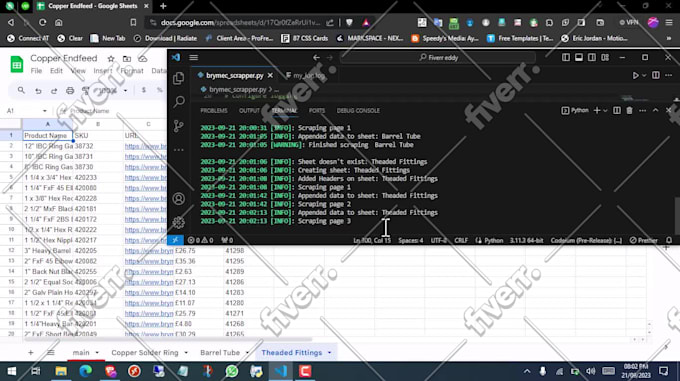Select the Copper Solder Ring sheet tab
The image size is (680, 381).
click(145, 352)
